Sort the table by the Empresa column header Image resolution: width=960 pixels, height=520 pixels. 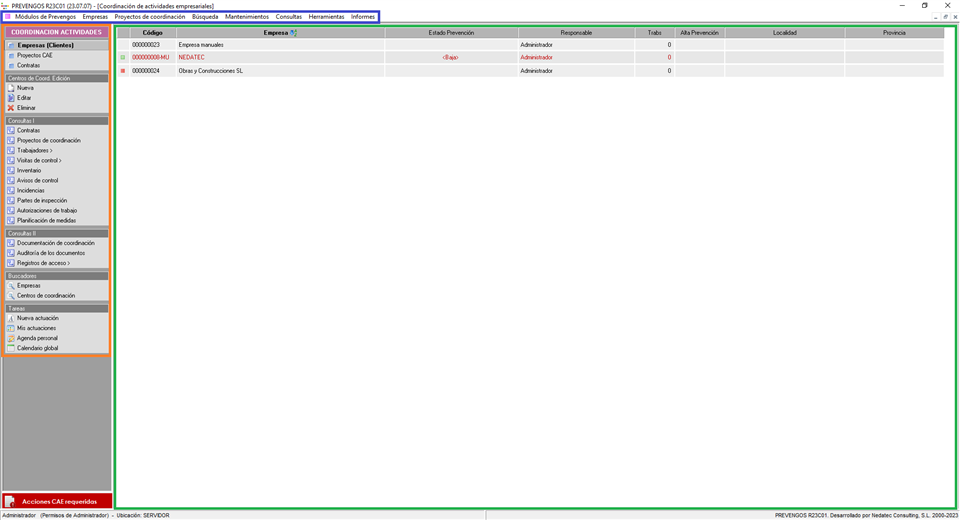pos(275,33)
